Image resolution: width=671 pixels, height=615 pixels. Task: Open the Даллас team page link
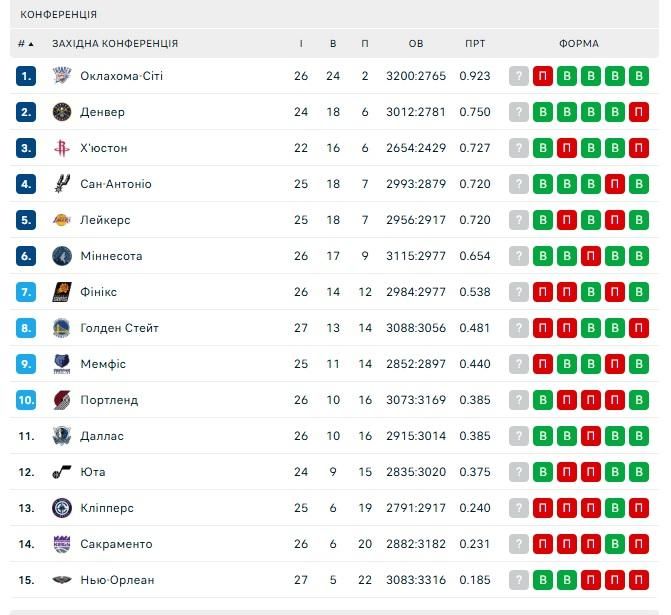(x=102, y=436)
